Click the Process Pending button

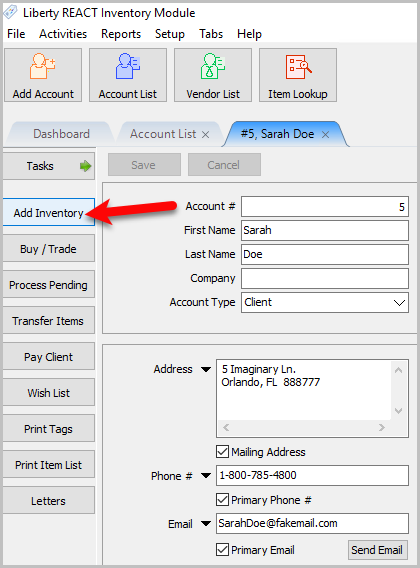[x=49, y=285]
